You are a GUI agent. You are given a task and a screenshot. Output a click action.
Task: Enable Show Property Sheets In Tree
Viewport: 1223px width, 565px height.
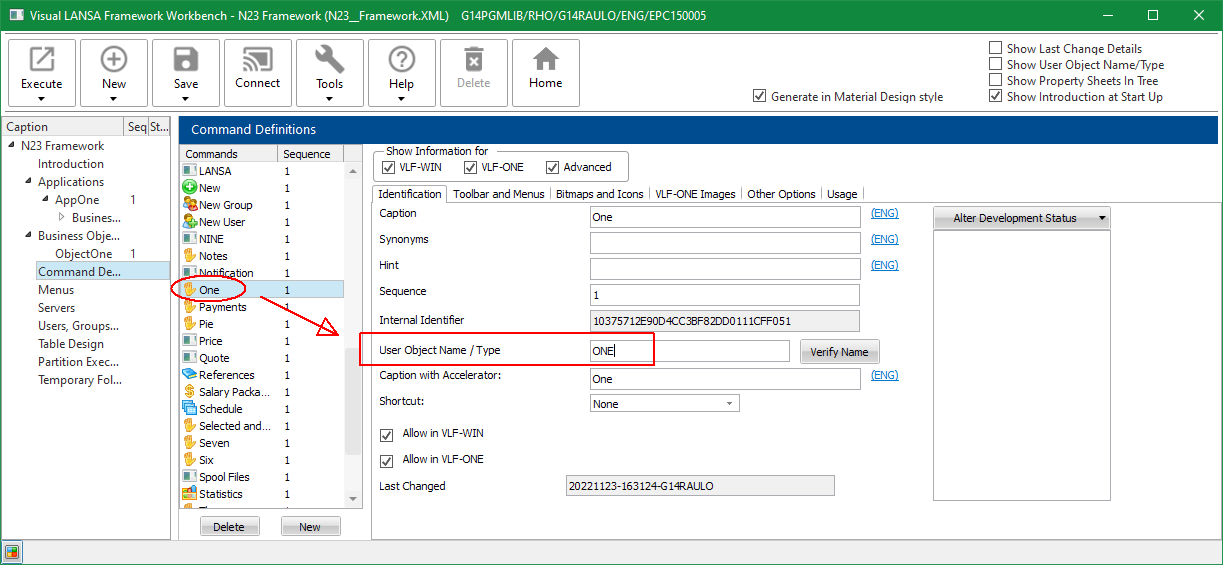(995, 80)
